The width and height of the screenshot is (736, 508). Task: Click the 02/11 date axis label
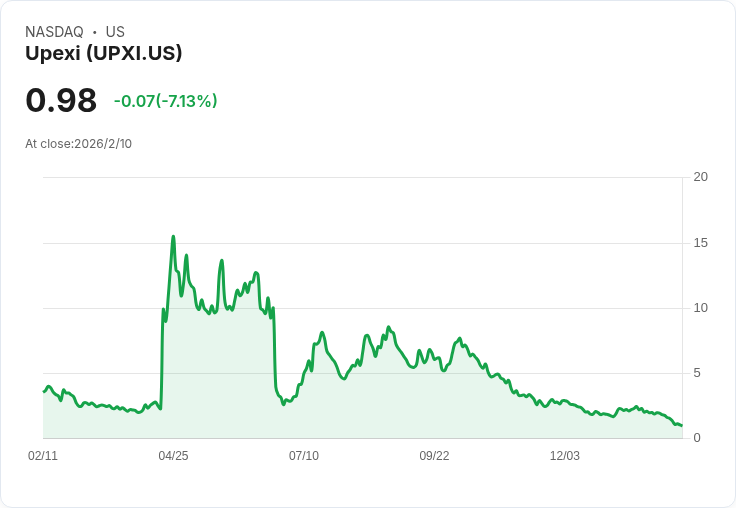[43, 456]
